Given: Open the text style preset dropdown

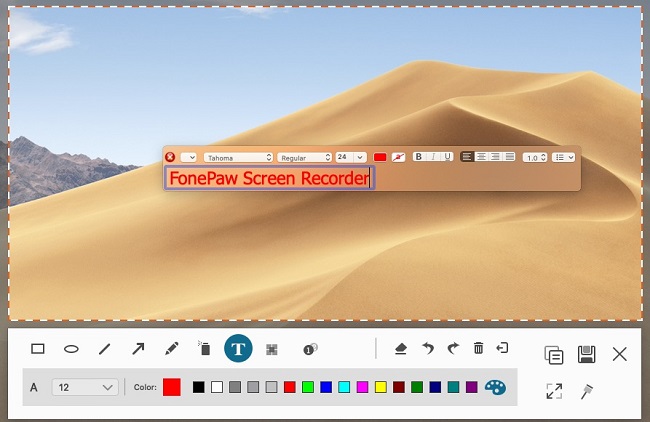Looking at the screenshot, I should 189,158.
